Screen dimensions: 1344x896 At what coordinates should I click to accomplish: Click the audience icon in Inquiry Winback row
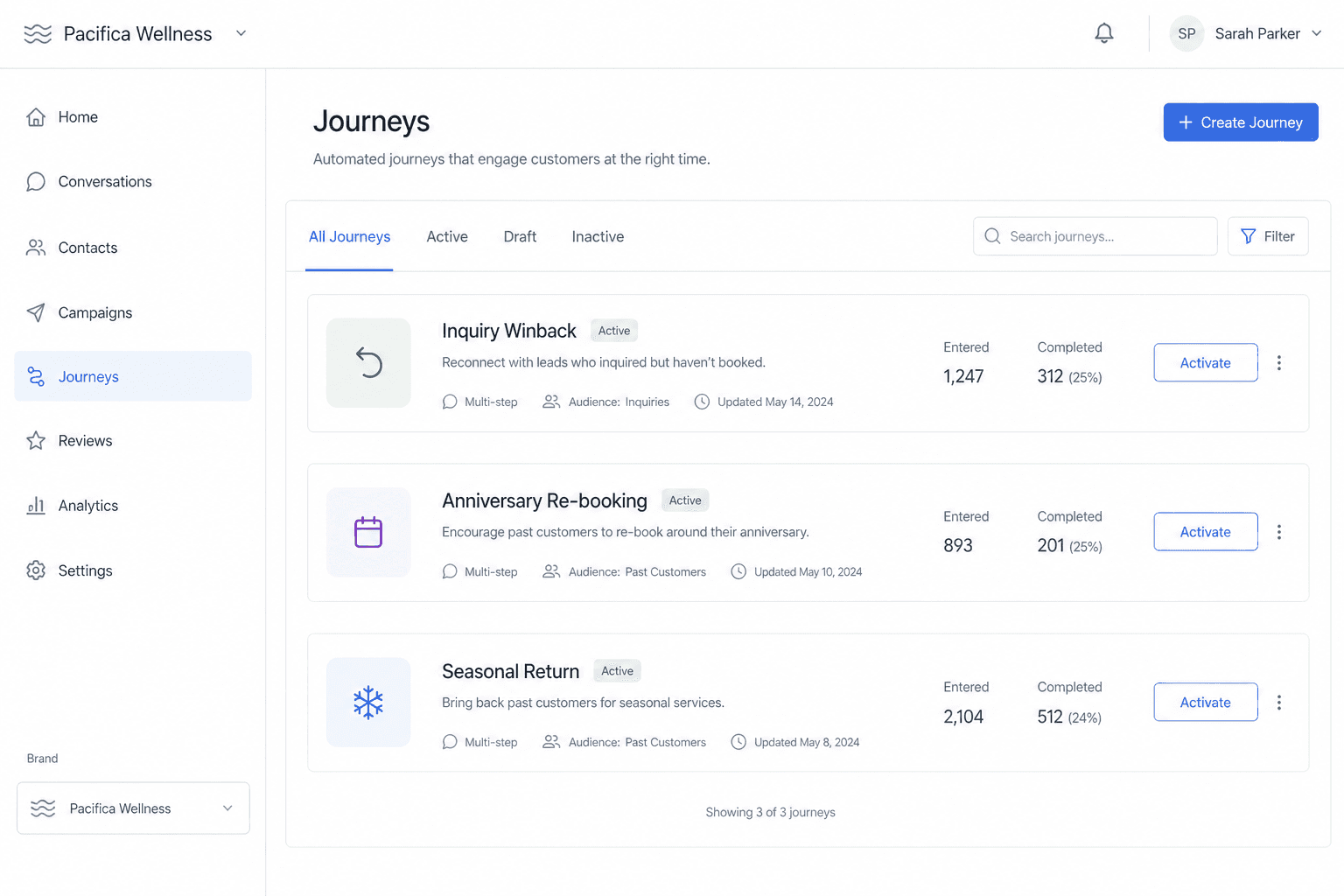(551, 402)
